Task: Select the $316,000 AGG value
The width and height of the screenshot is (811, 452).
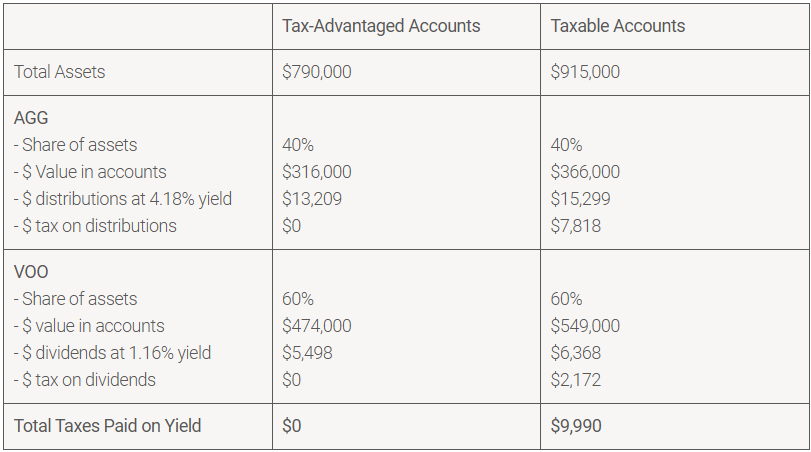Action: click(x=317, y=172)
